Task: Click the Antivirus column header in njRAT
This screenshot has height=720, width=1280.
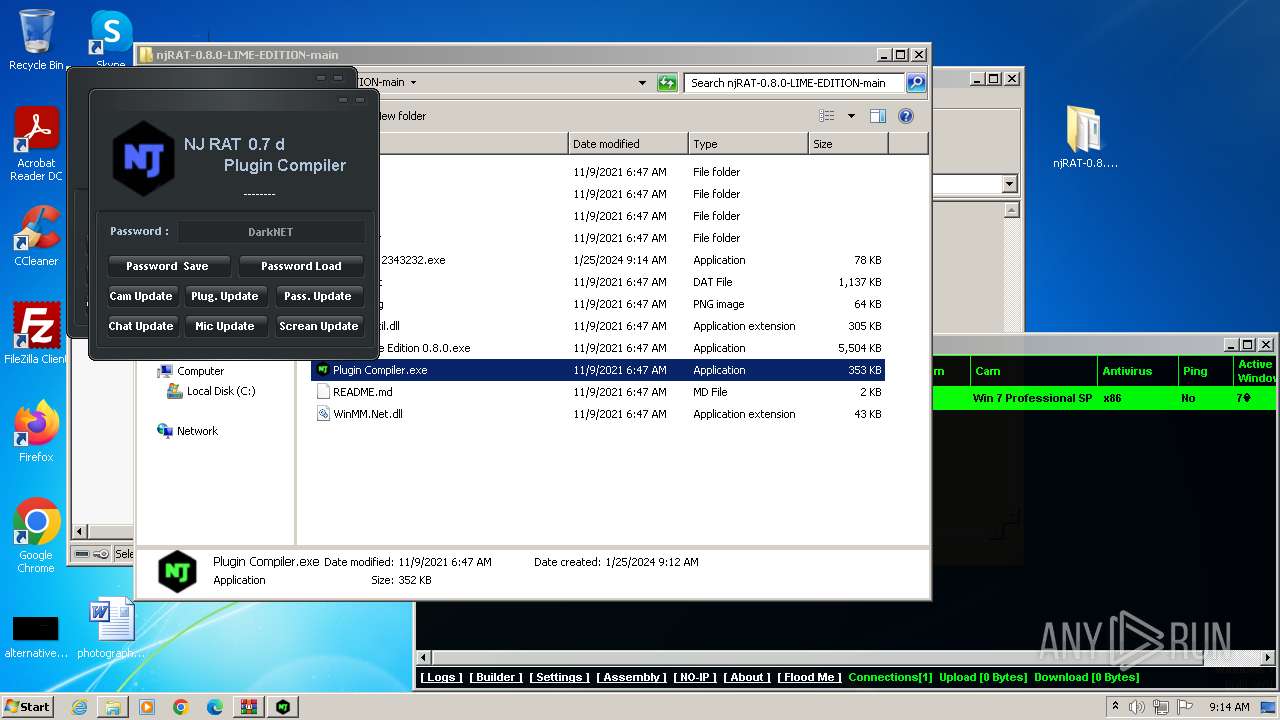Action: click(x=1137, y=371)
